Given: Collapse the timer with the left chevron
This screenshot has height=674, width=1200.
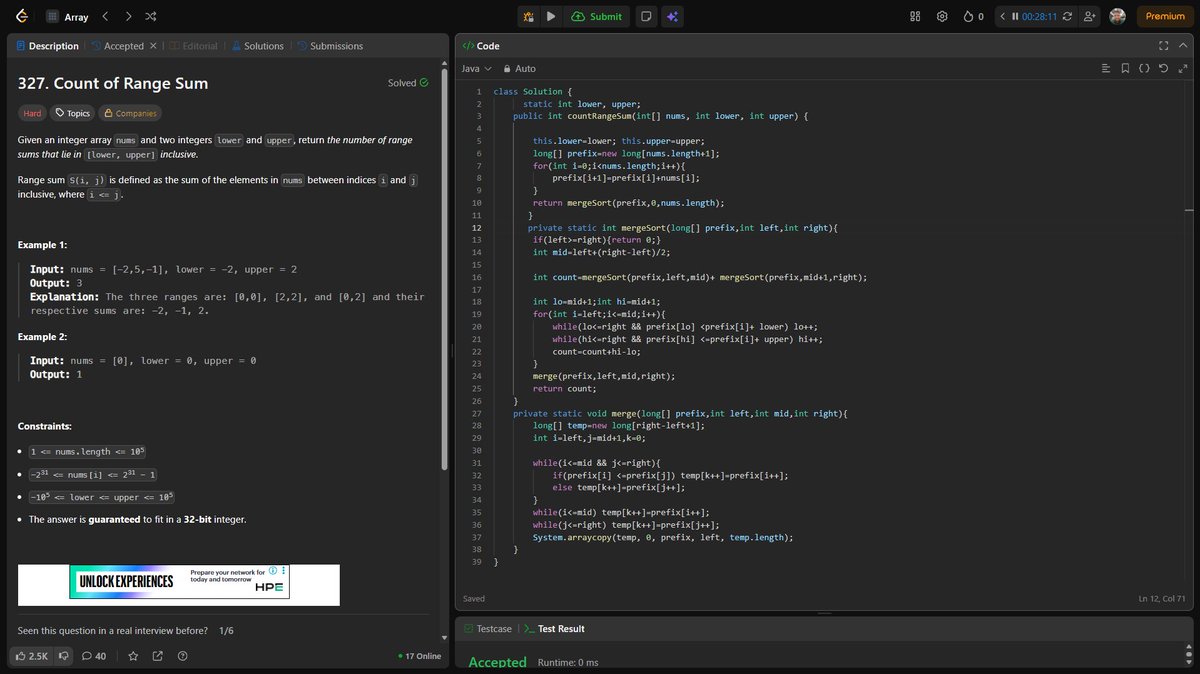Looking at the screenshot, I should point(1003,16).
